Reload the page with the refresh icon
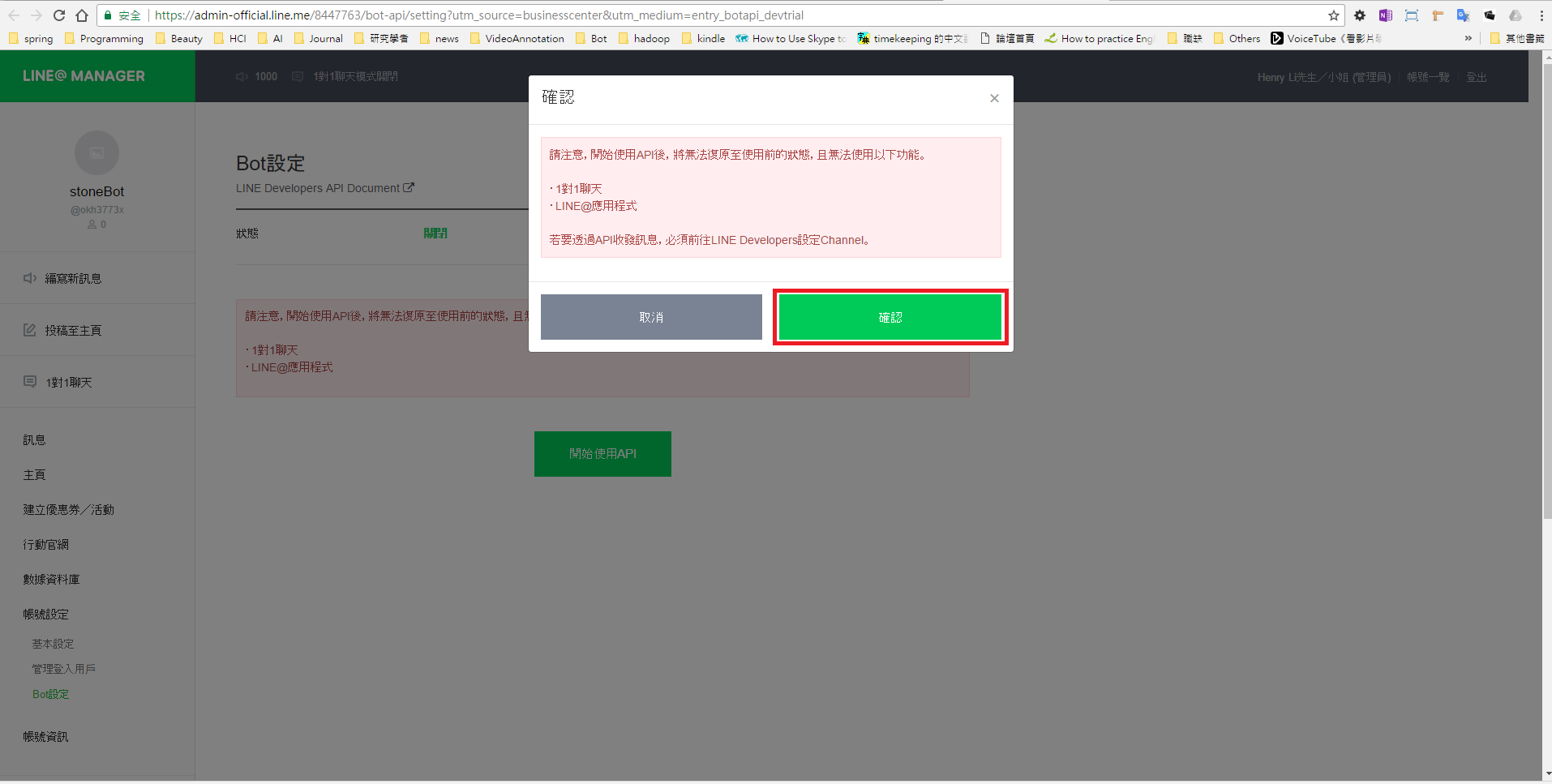The height and width of the screenshot is (784, 1552). (x=59, y=15)
